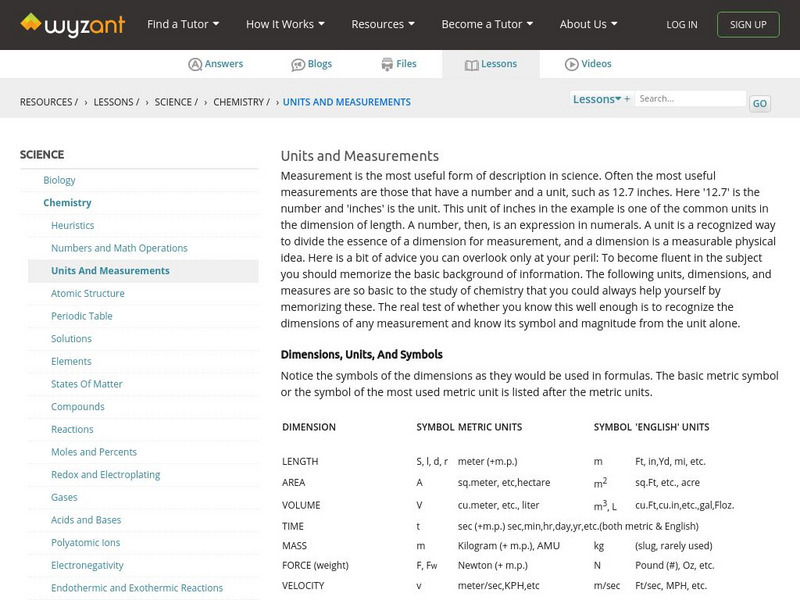Click the LOG IN link

[x=682, y=25]
